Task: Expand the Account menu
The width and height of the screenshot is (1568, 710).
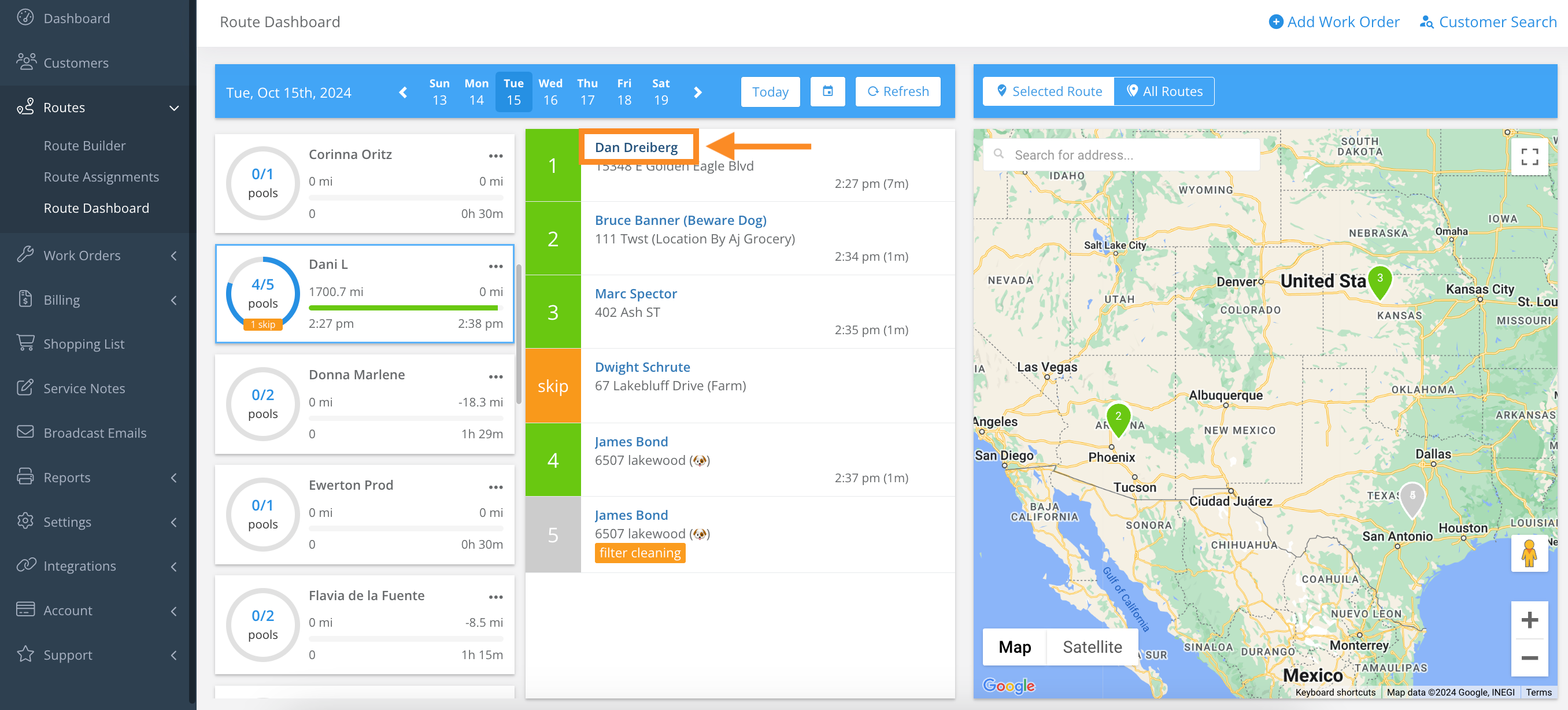Action: (x=174, y=611)
